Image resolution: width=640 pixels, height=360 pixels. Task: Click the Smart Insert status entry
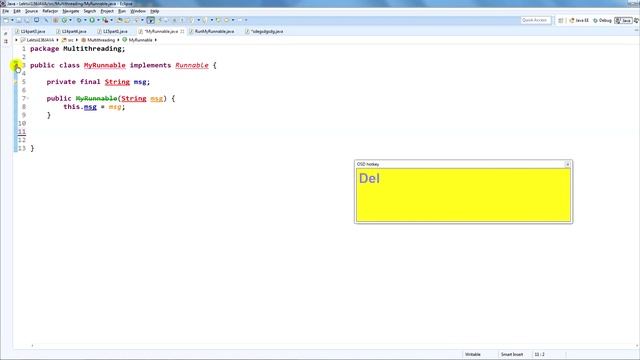coord(512,354)
